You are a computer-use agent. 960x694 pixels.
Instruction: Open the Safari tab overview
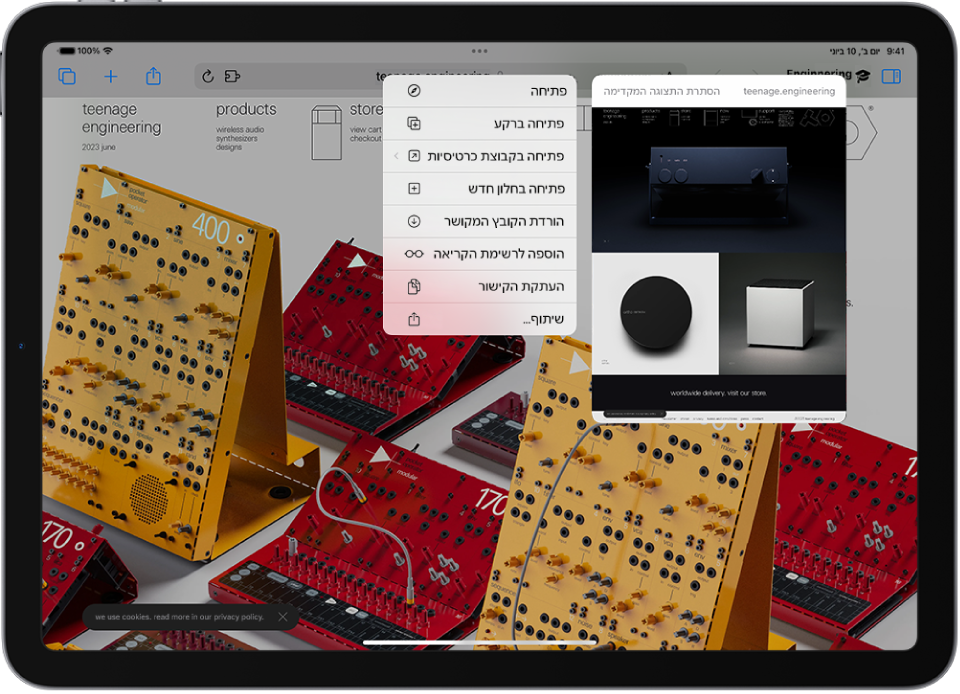(67, 76)
